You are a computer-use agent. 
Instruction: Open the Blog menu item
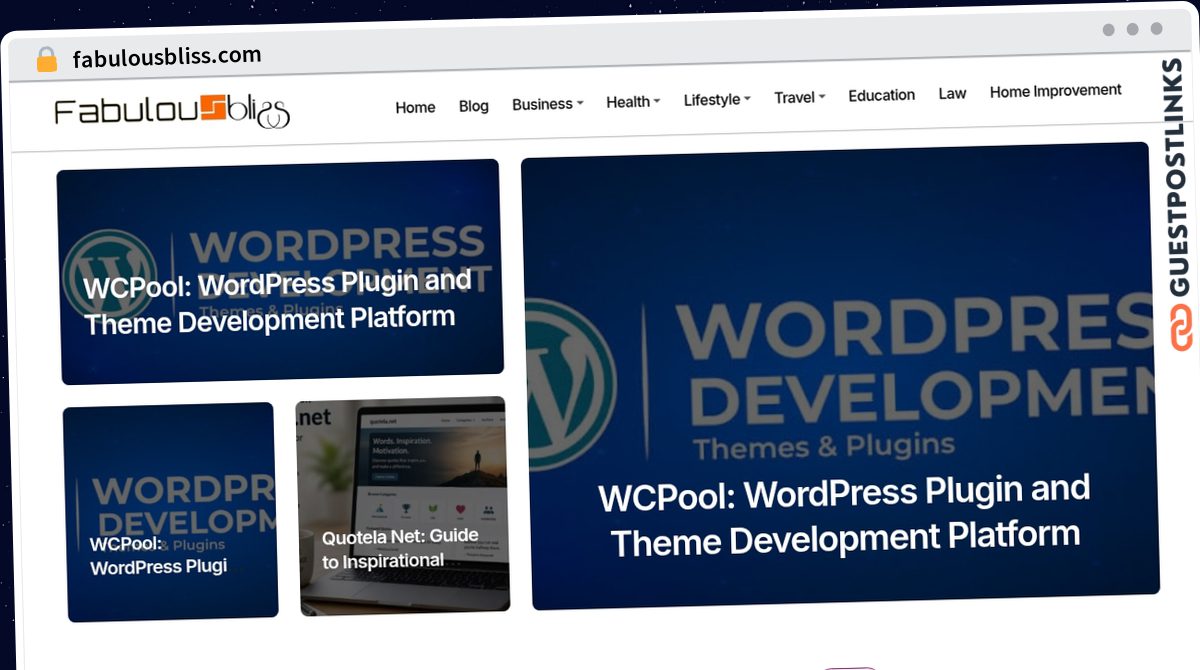pos(474,105)
